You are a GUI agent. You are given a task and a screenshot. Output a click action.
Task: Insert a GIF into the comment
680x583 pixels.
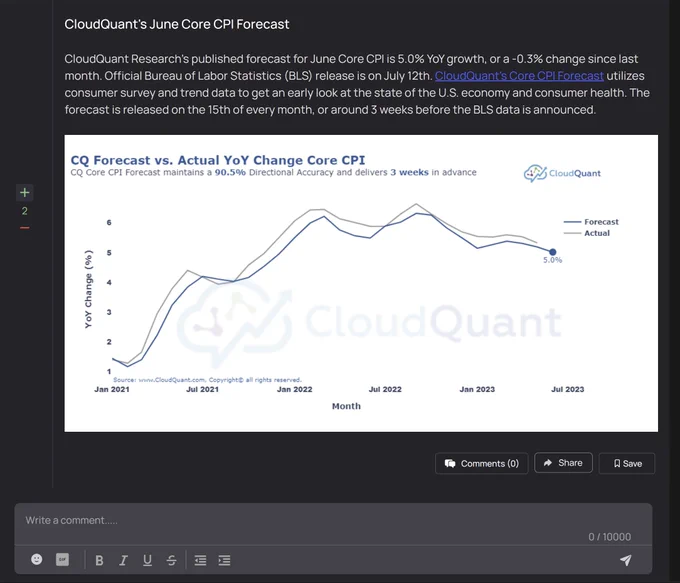[62, 559]
